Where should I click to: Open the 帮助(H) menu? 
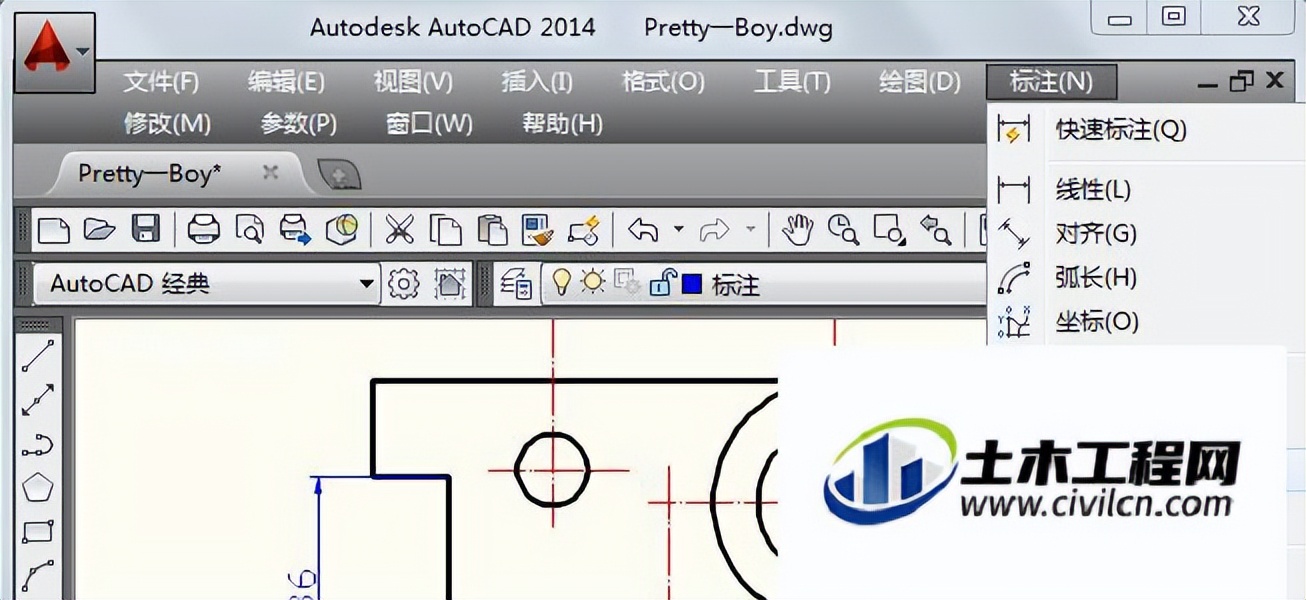pos(562,124)
